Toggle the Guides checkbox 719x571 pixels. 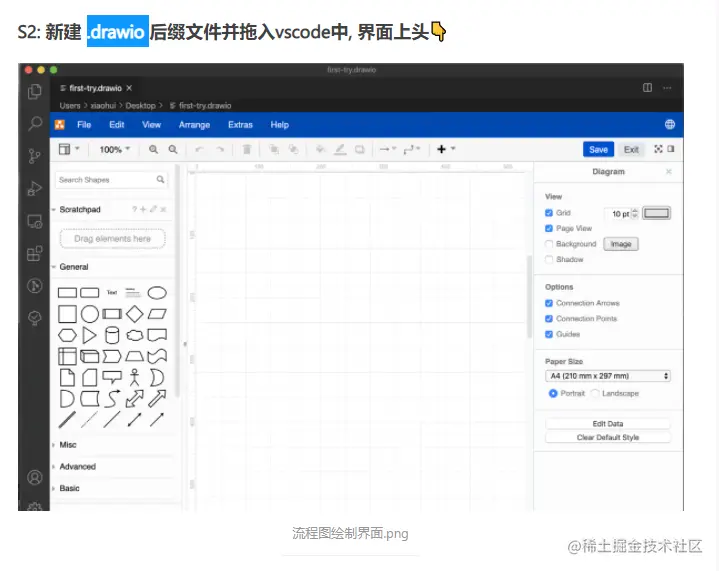point(549,334)
